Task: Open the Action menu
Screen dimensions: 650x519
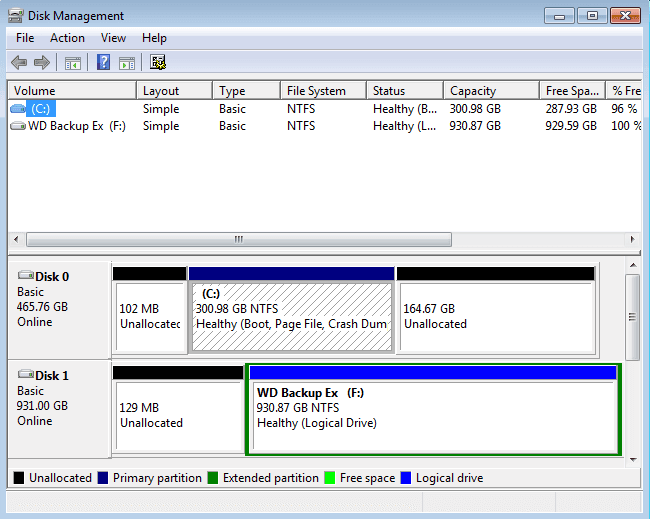Action: [67, 38]
